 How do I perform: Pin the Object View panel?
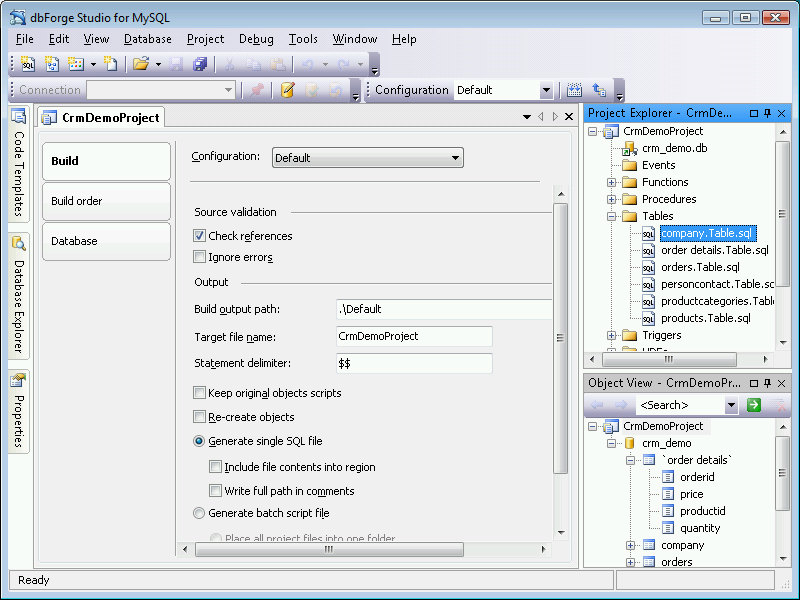click(x=767, y=383)
